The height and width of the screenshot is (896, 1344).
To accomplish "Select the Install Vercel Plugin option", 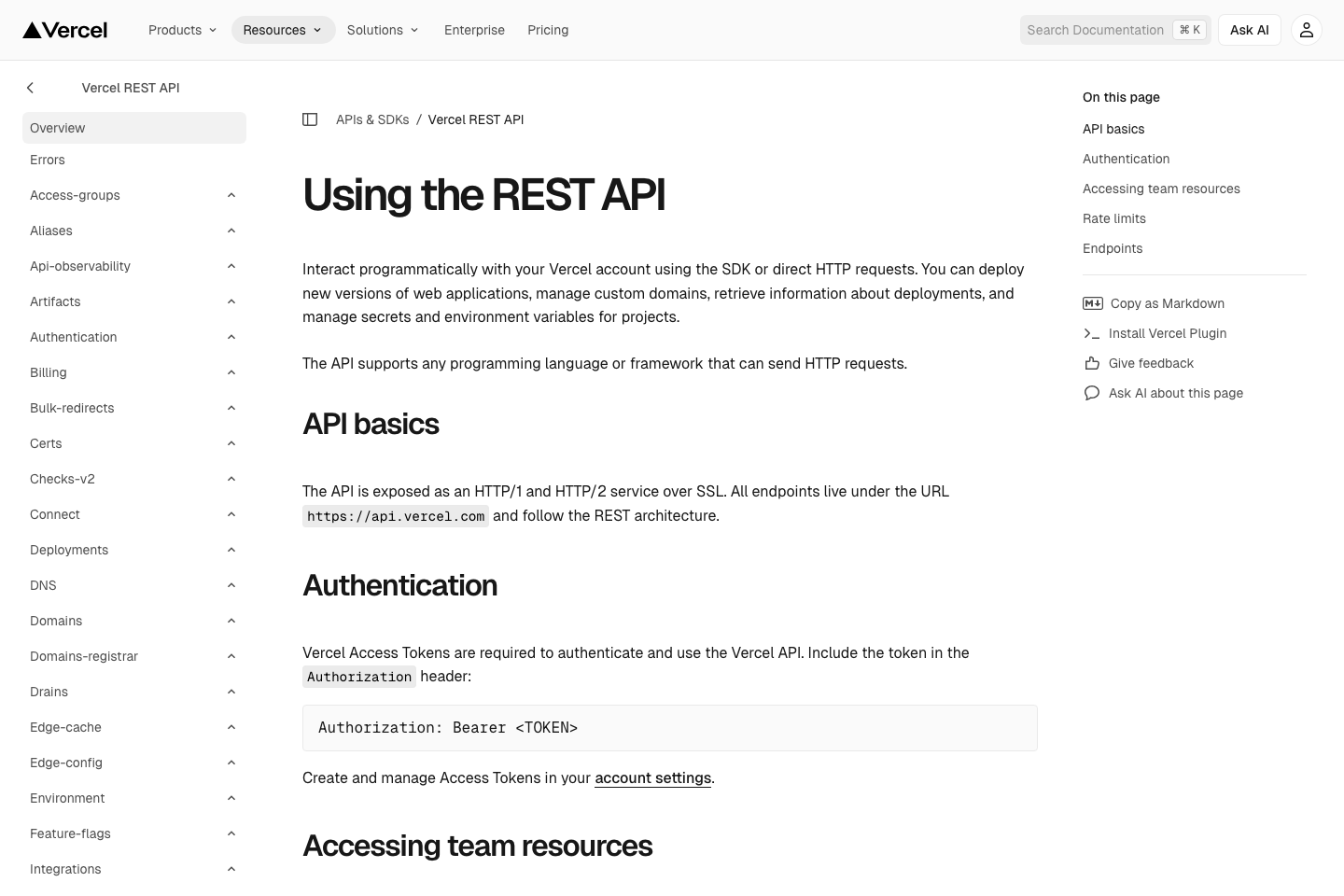I will (x=1167, y=333).
